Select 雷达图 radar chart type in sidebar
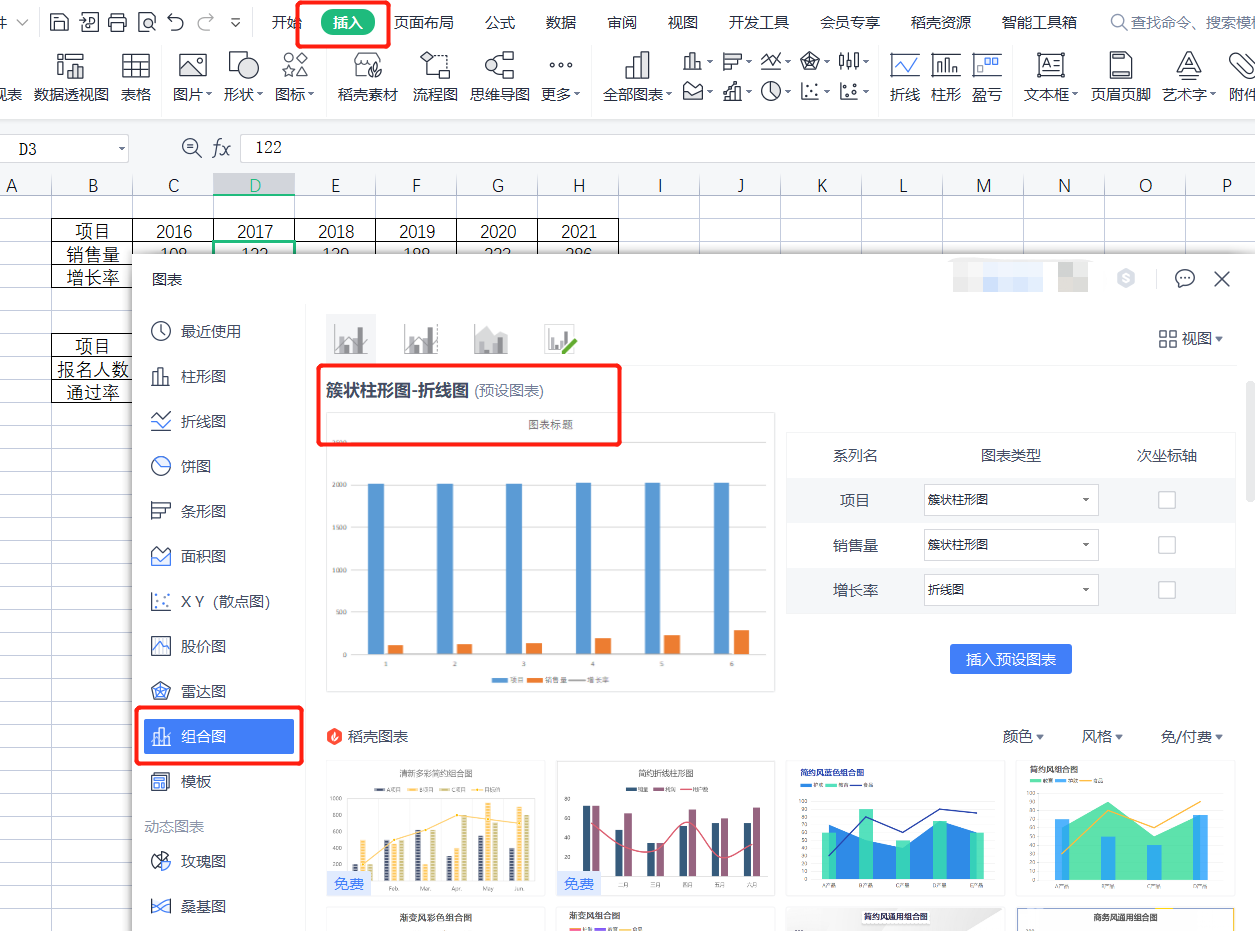The height and width of the screenshot is (931, 1255). (x=203, y=691)
